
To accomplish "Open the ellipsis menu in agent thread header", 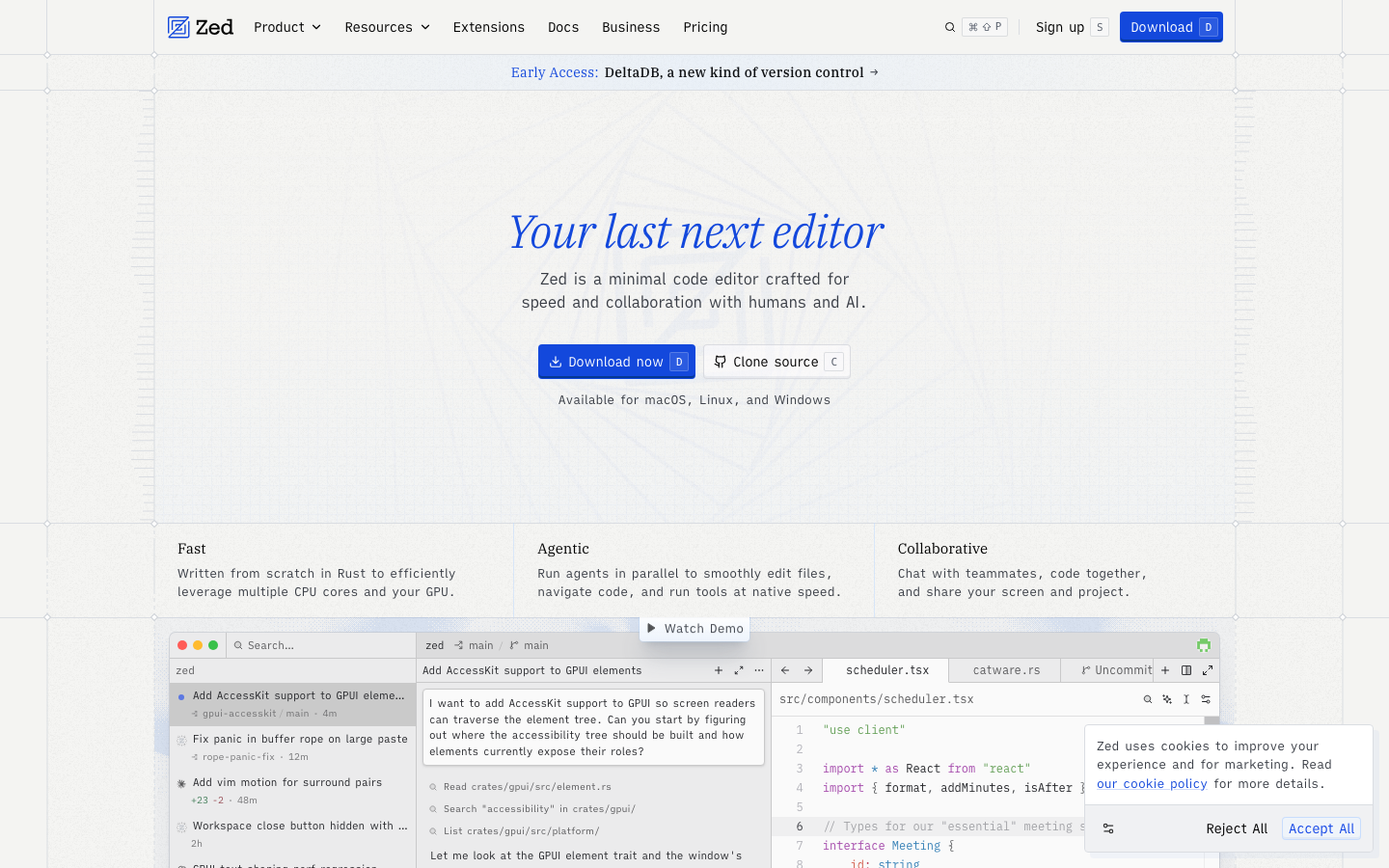I will pos(759,670).
